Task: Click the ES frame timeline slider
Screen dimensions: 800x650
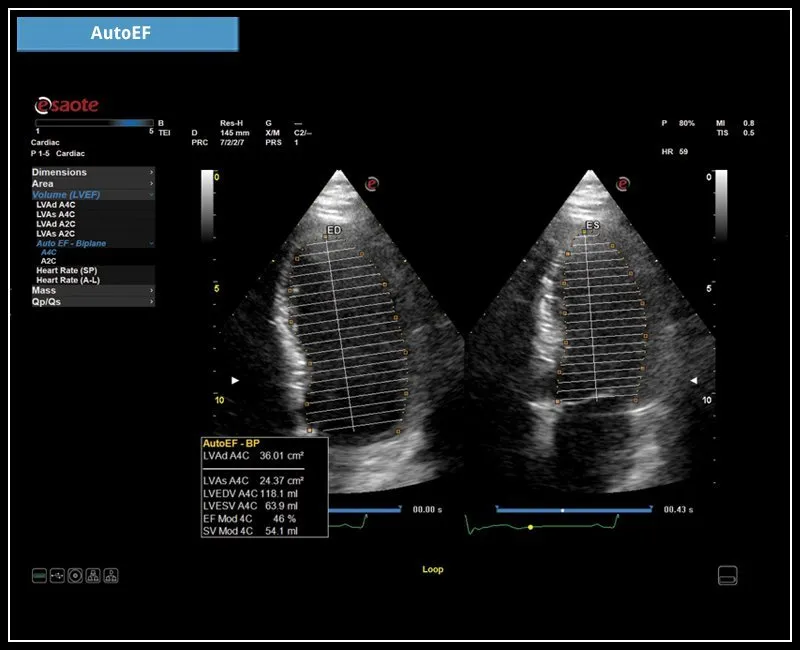Action: (563, 509)
